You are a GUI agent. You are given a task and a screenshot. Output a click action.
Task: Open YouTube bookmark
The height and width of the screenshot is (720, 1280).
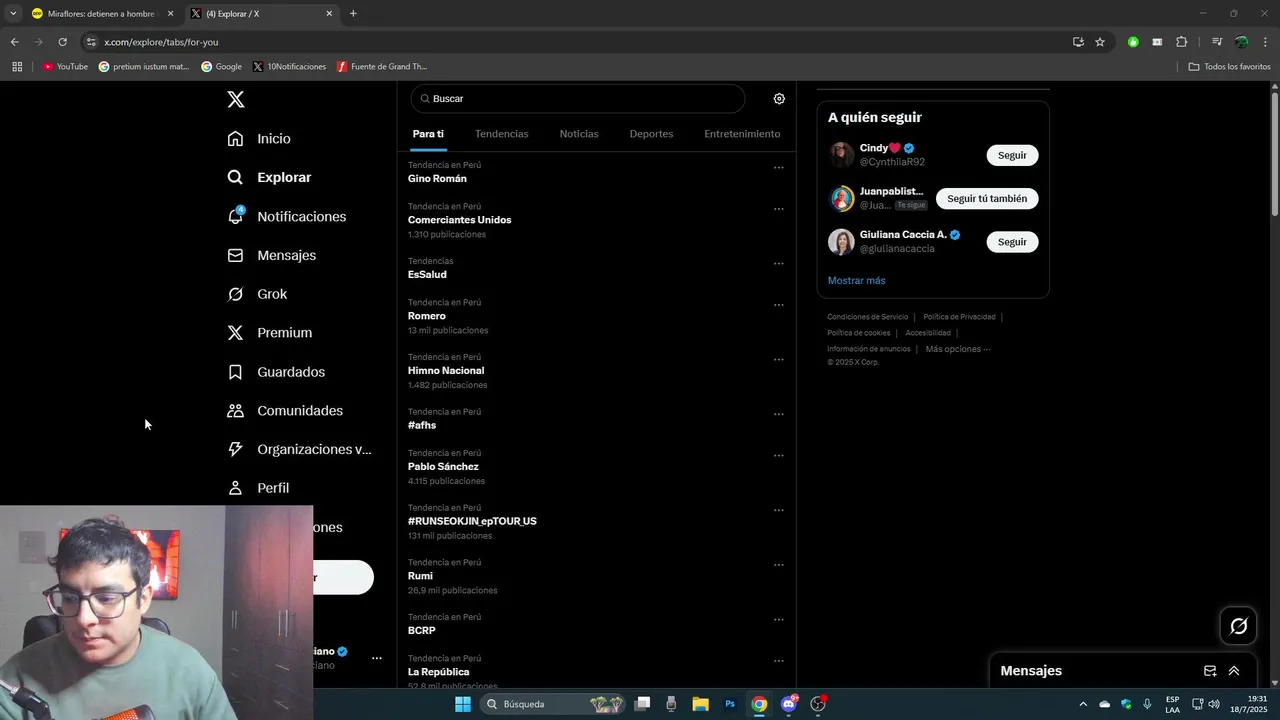65,67
